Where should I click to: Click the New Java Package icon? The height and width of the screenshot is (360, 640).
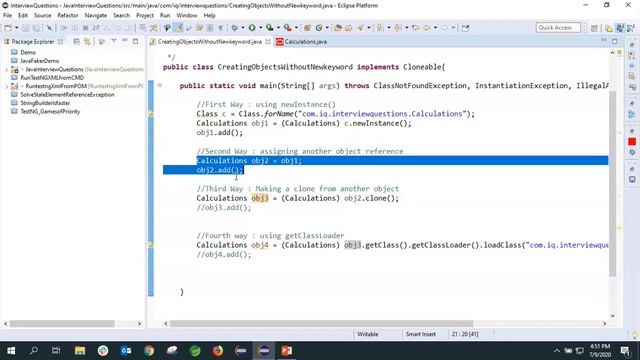[x=307, y=28]
